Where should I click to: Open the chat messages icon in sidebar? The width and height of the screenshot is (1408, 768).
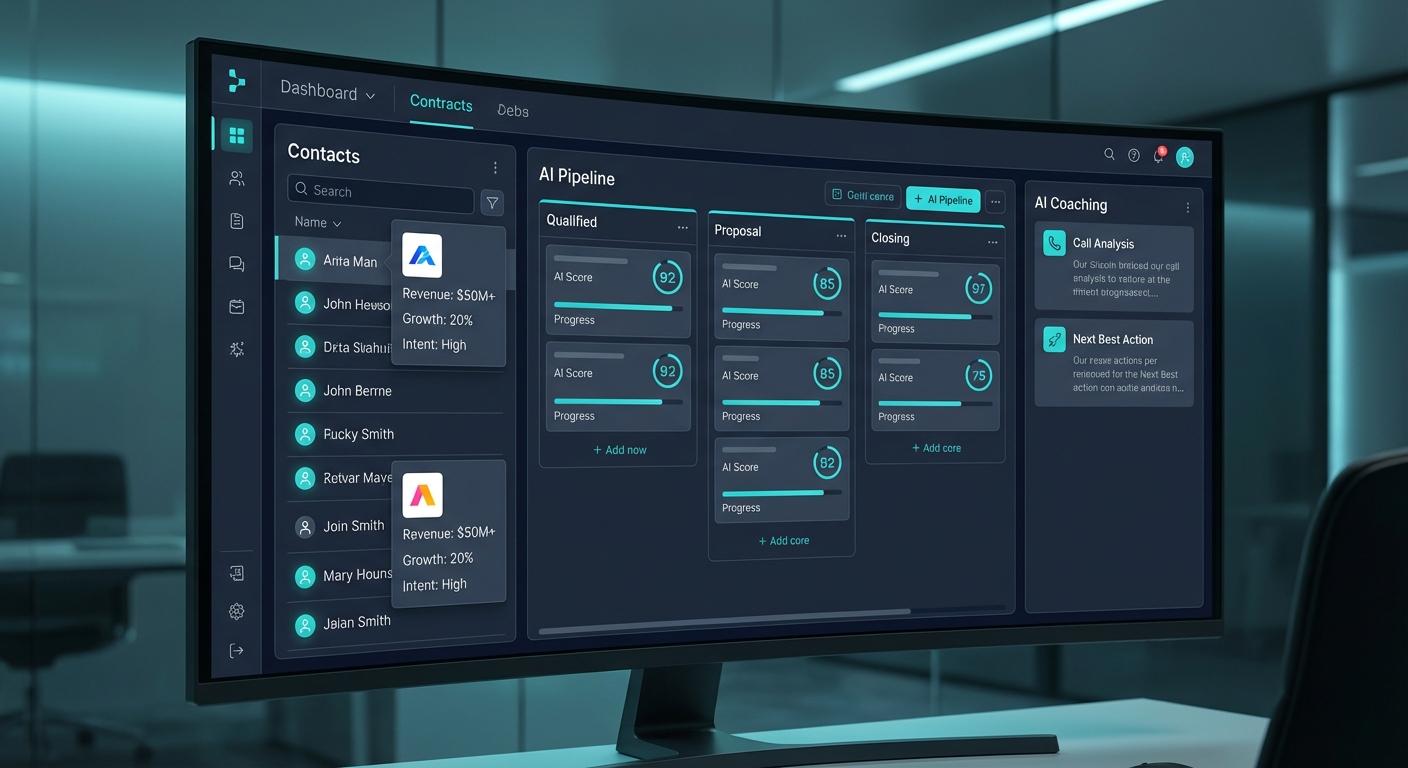(236, 263)
